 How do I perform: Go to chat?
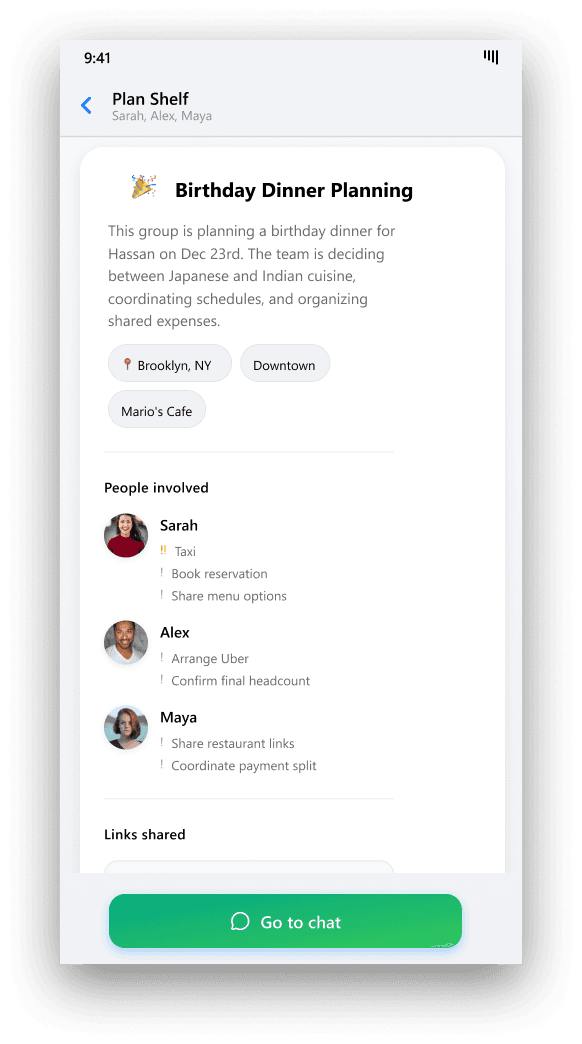(x=285, y=921)
